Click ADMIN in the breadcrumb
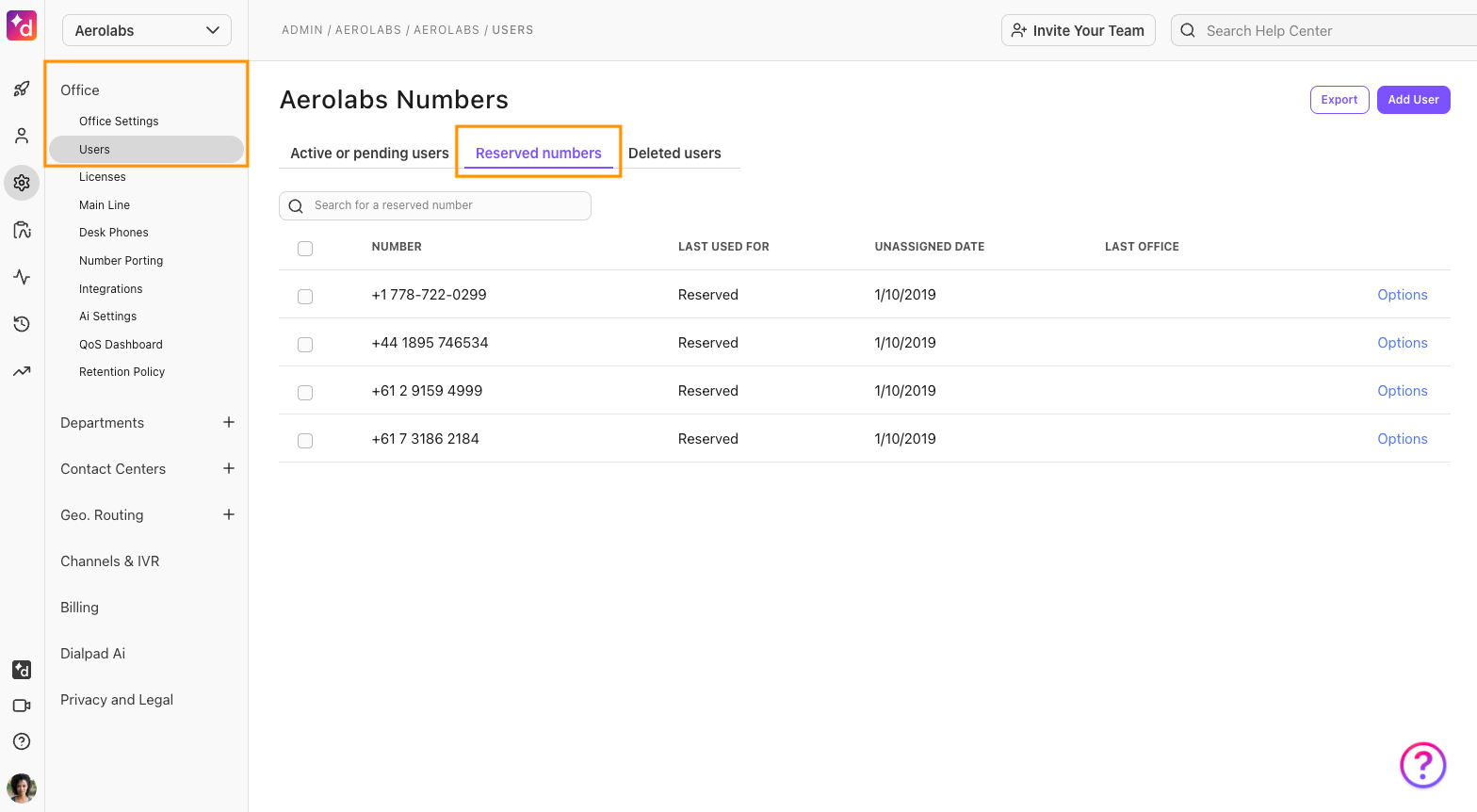The height and width of the screenshot is (812, 1477). tap(302, 30)
